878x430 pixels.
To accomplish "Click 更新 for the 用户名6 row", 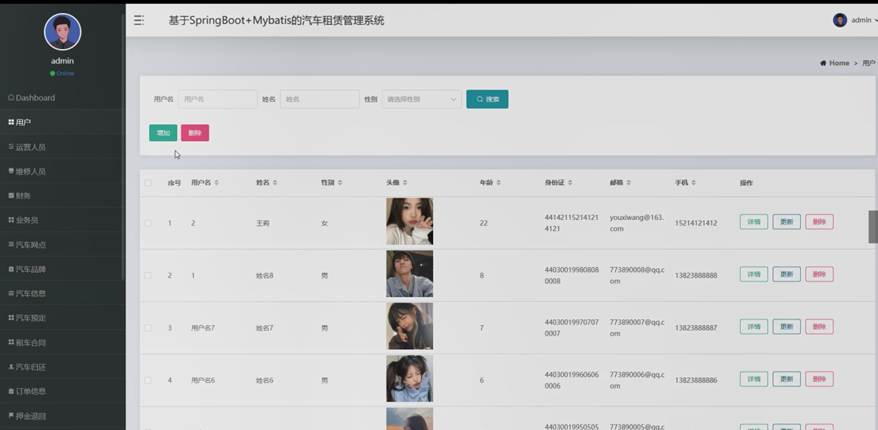I will click(787, 379).
